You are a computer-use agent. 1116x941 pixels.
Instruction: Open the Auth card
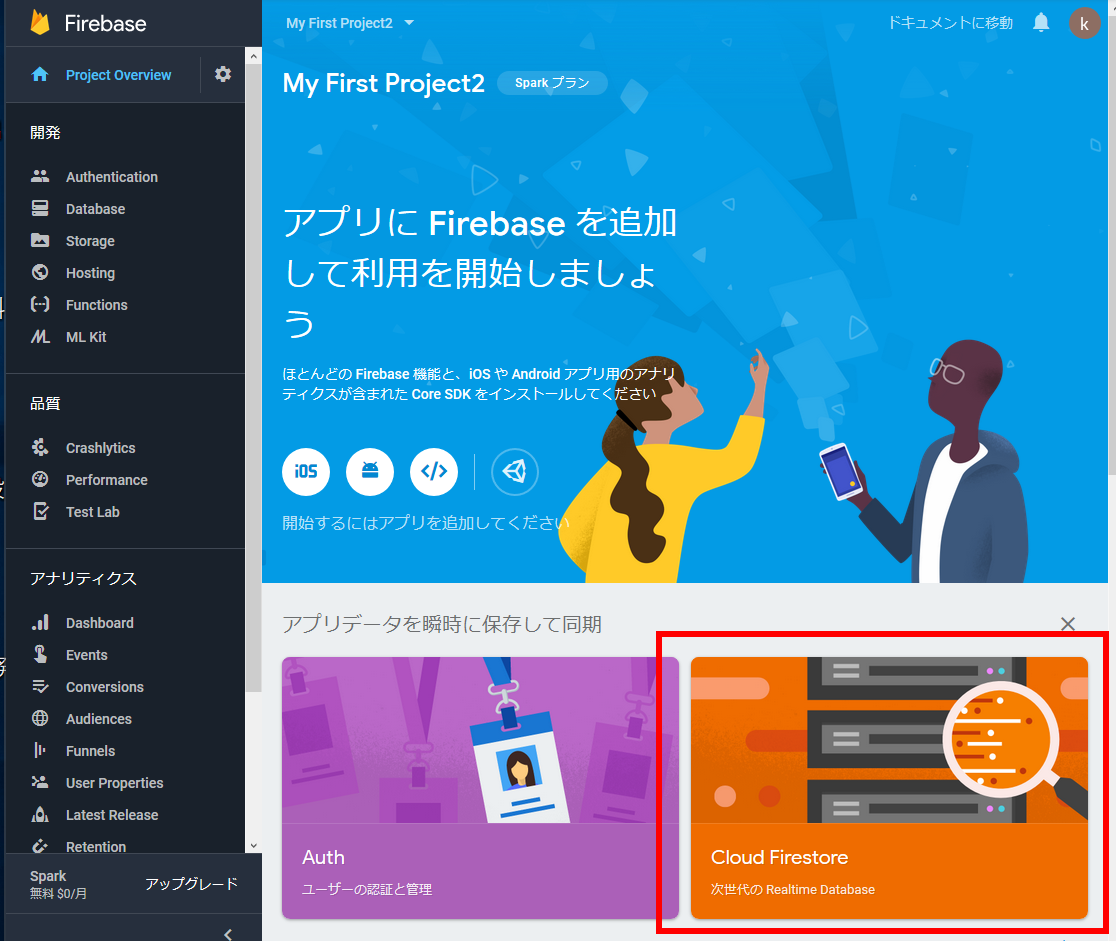pos(480,787)
